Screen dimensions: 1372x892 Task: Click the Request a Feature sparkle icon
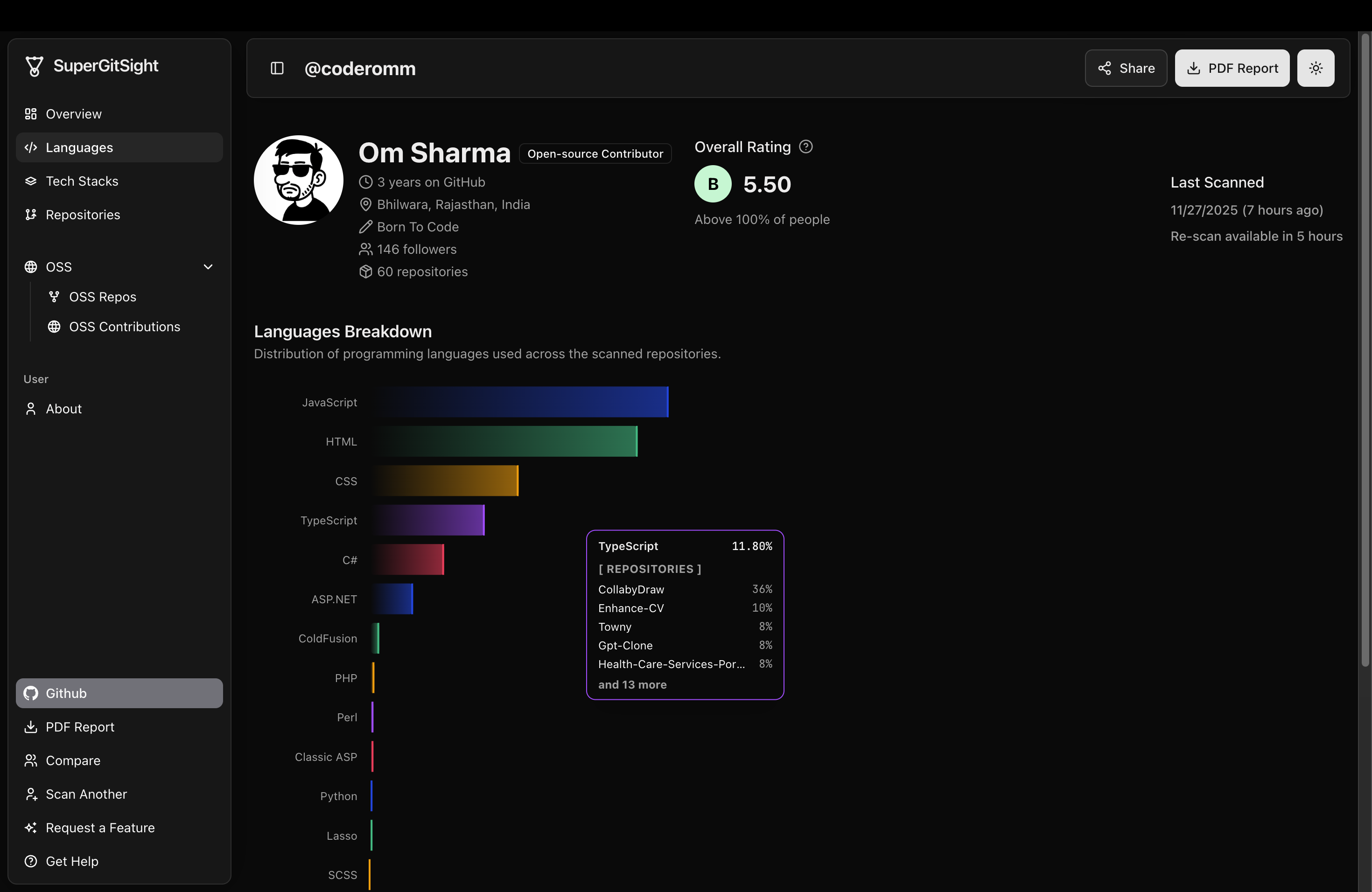31,828
